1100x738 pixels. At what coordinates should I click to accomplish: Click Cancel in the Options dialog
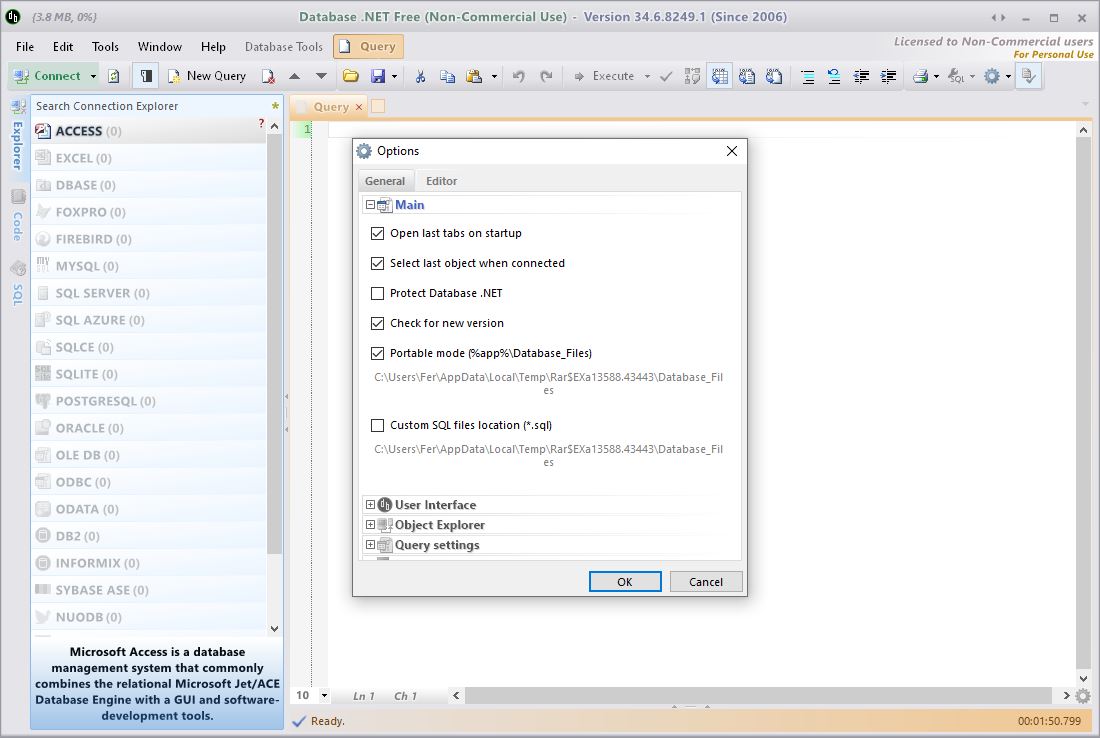click(706, 582)
